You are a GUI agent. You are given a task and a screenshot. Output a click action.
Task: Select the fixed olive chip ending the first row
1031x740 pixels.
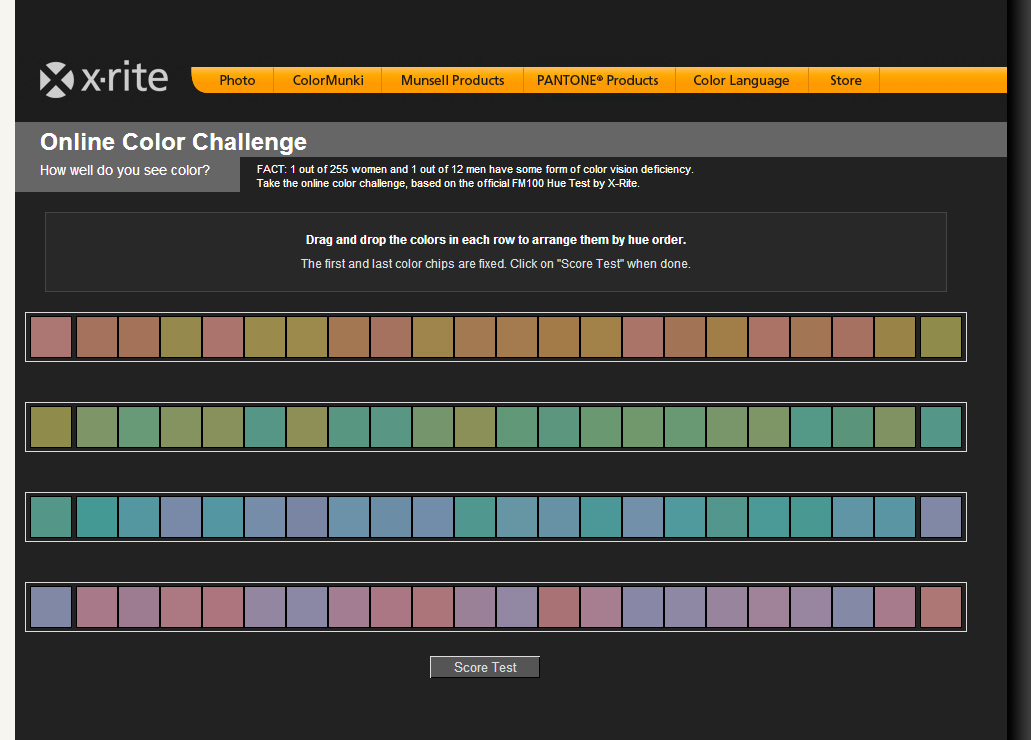click(x=941, y=337)
